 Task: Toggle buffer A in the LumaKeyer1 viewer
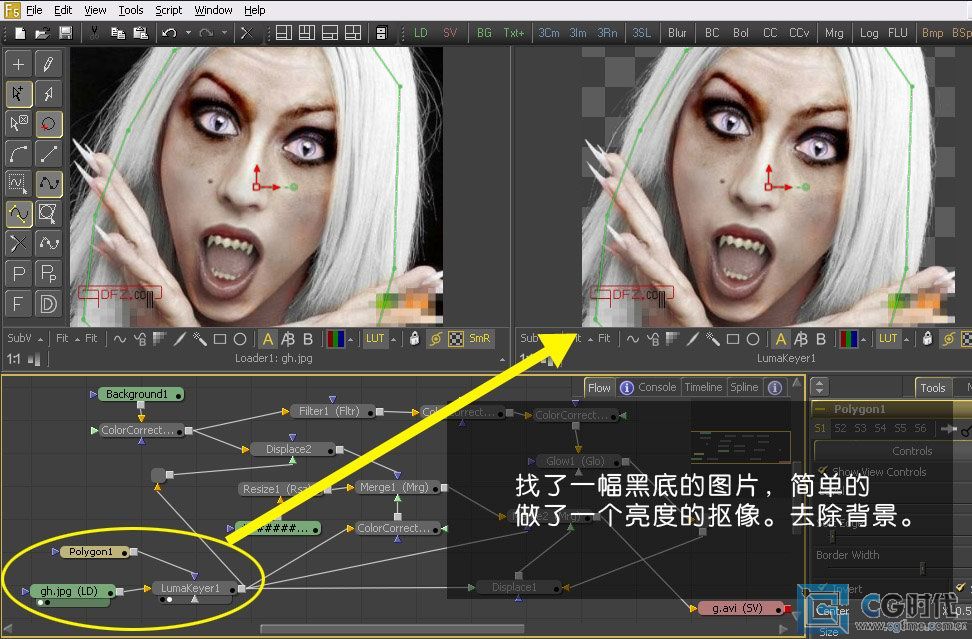(x=780, y=339)
